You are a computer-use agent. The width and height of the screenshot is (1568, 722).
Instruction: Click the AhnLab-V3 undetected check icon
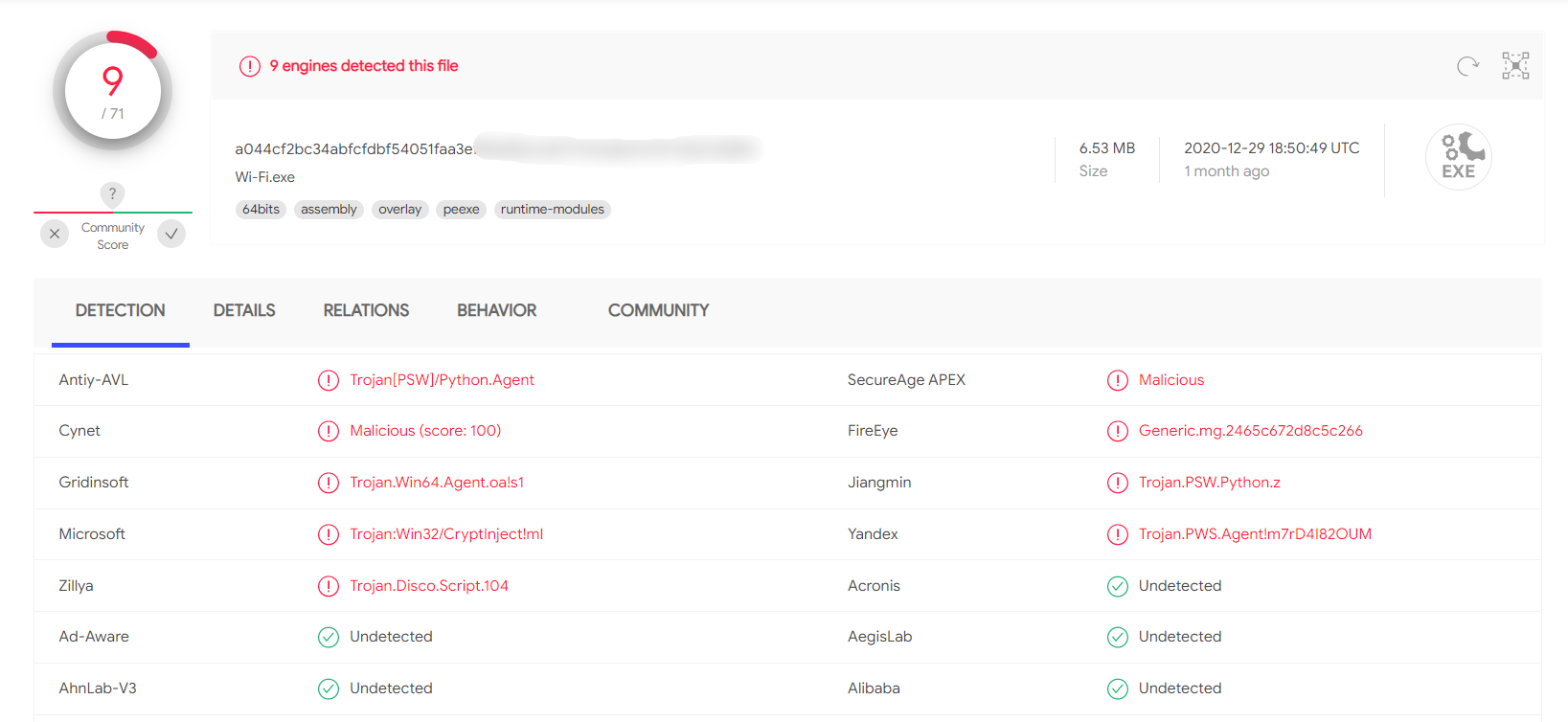pos(329,688)
